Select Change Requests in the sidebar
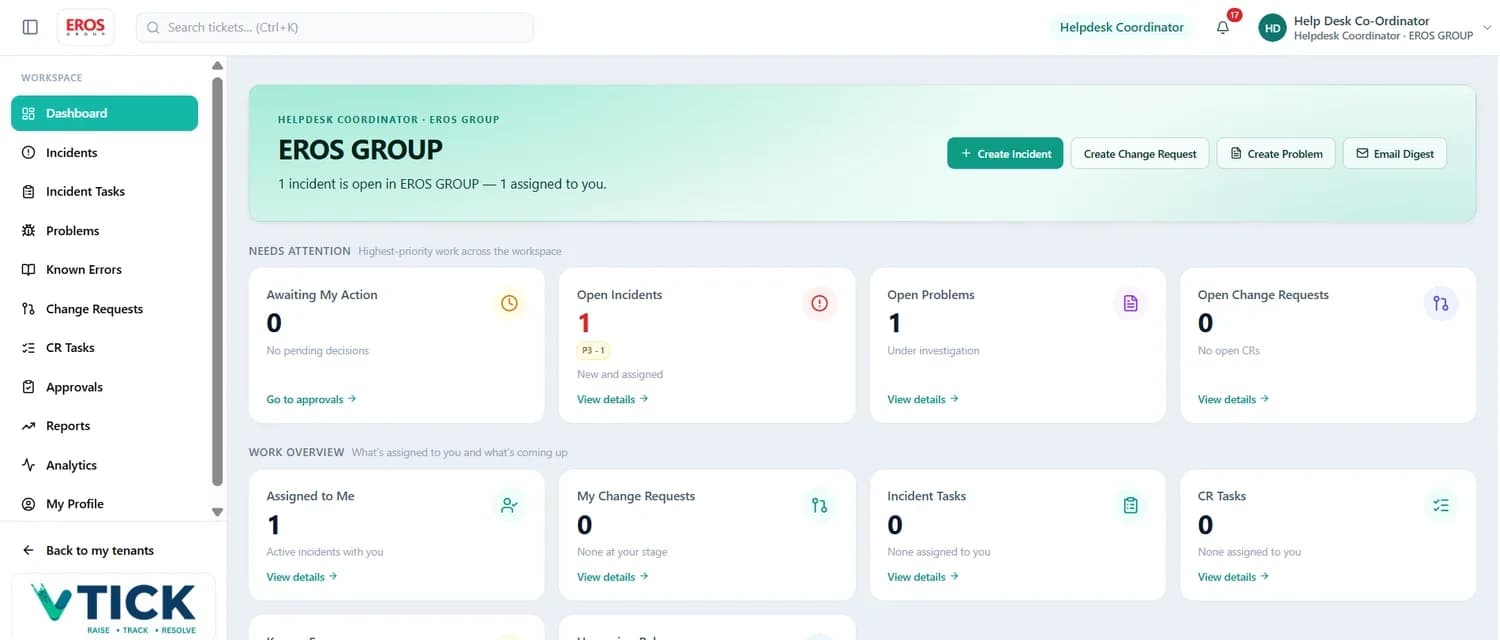 pyautogui.click(x=104, y=308)
